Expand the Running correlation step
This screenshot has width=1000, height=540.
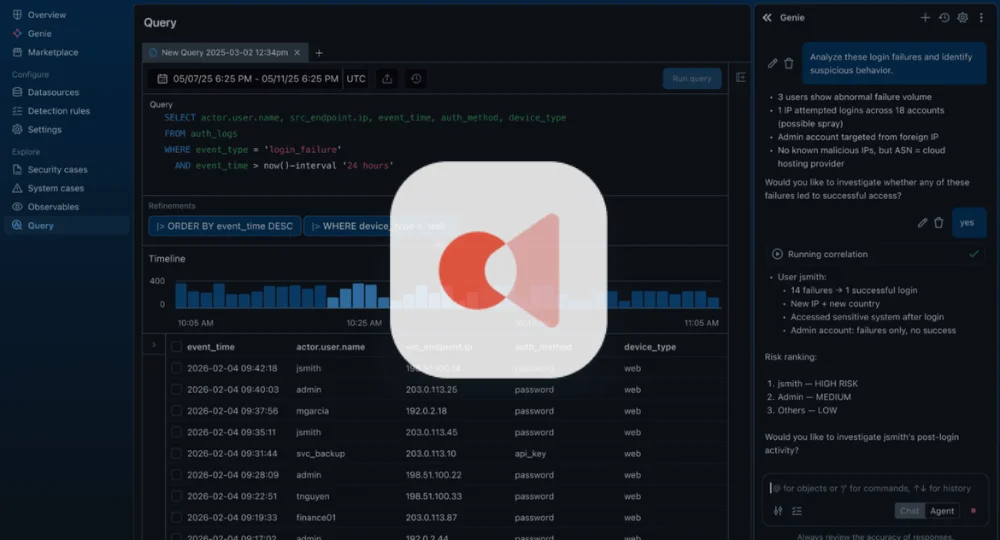tap(875, 254)
